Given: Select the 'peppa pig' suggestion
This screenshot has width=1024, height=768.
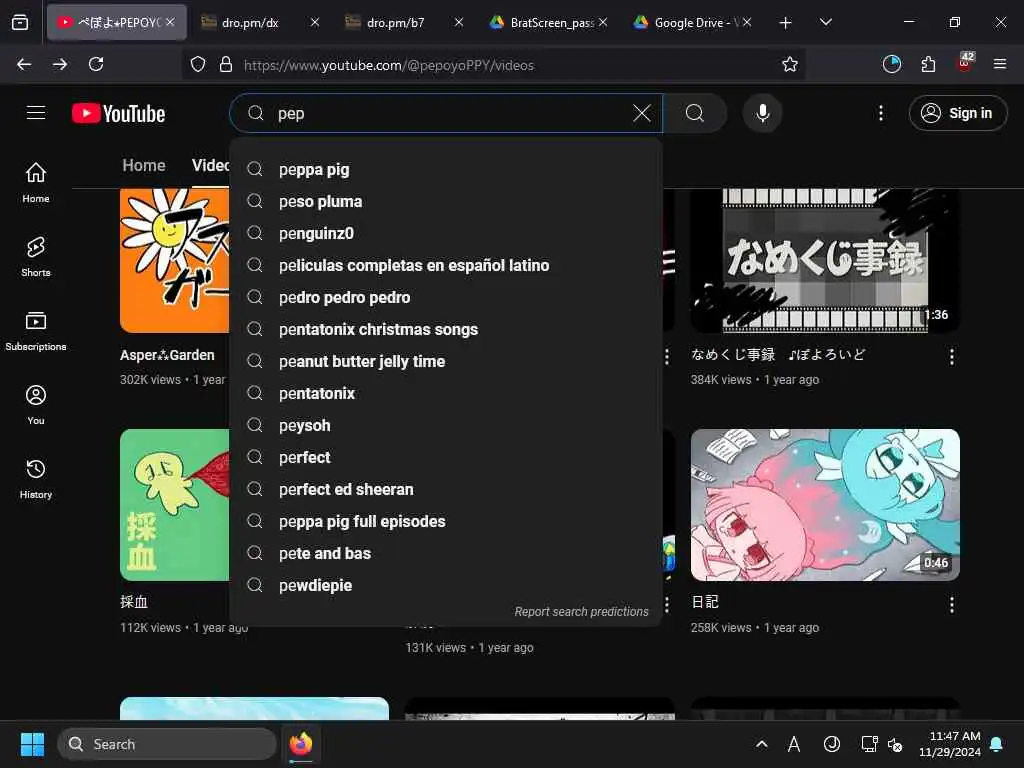Looking at the screenshot, I should [x=446, y=170].
